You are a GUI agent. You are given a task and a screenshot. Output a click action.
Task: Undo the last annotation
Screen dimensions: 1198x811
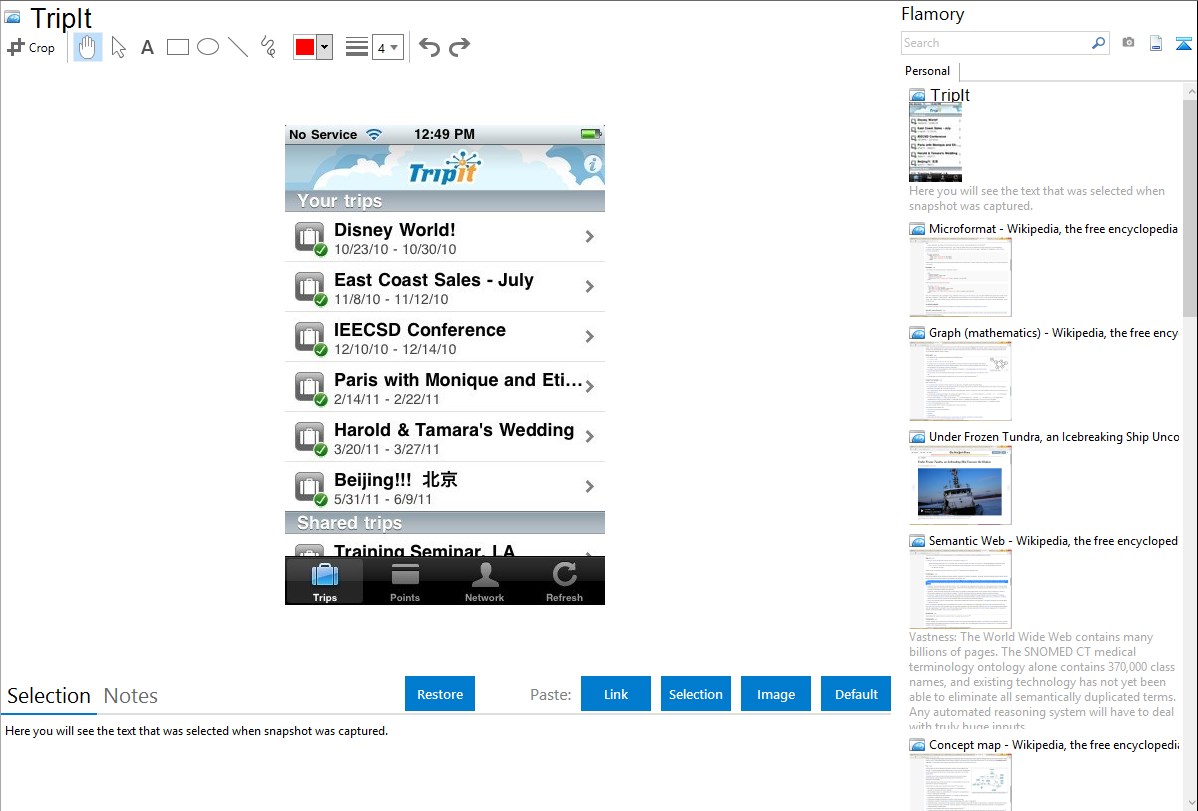click(429, 47)
